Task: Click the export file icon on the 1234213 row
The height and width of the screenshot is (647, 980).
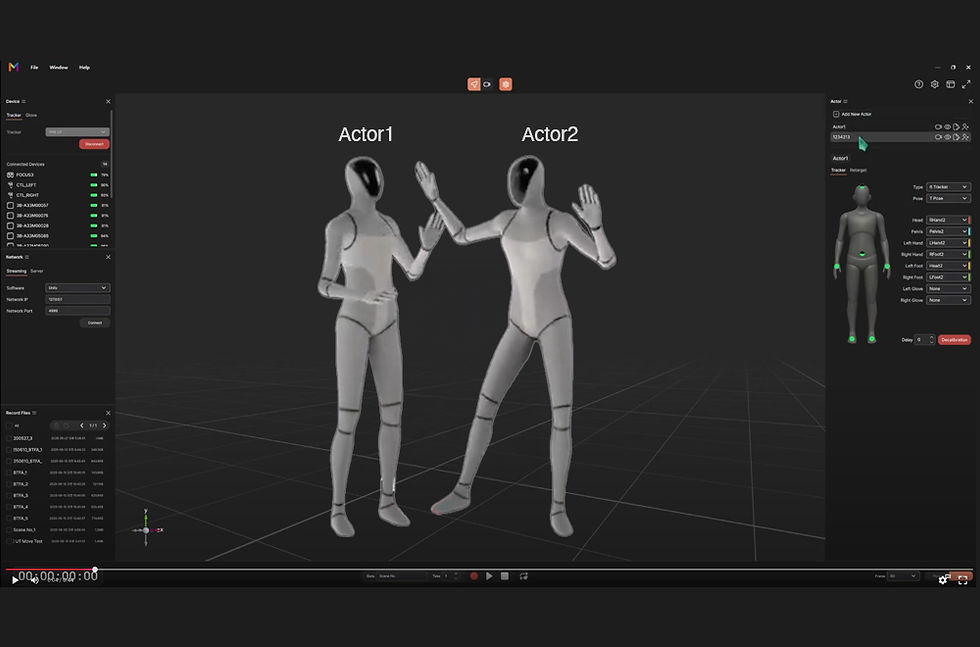Action: 956,137
